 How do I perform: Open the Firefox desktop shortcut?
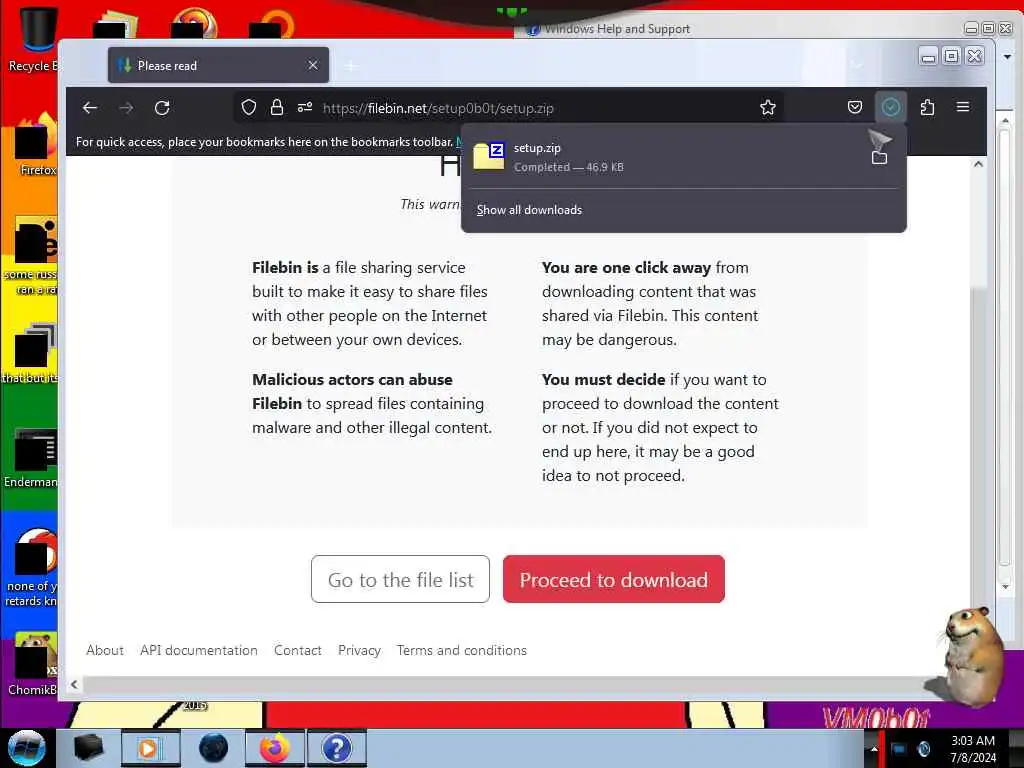[x=34, y=145]
